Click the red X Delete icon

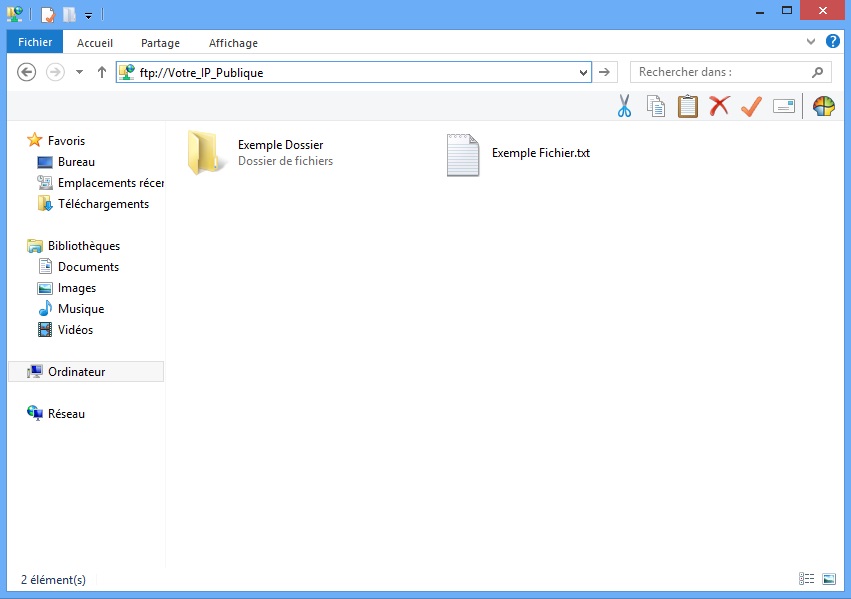pos(719,106)
